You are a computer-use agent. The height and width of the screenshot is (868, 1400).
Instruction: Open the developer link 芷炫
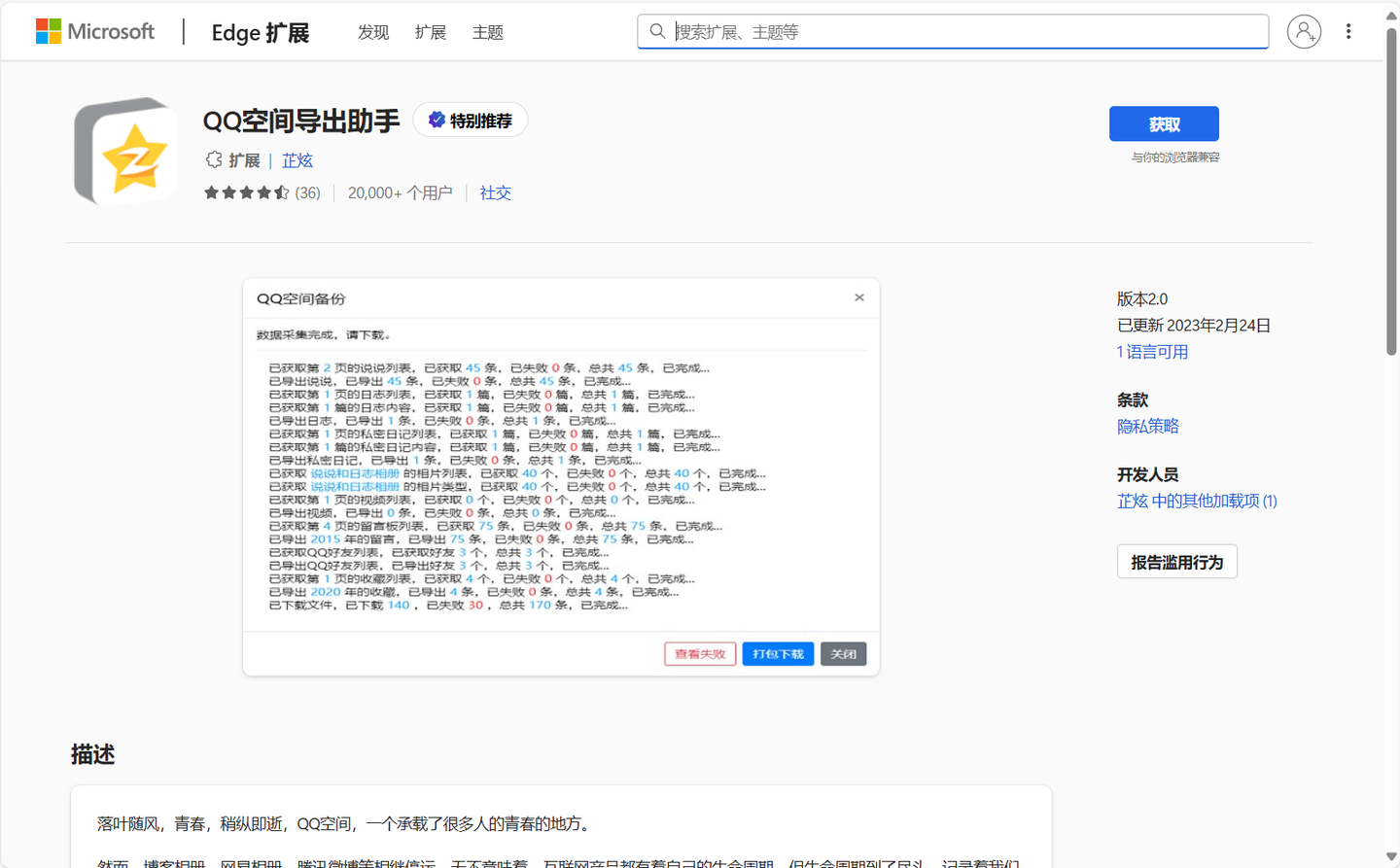point(297,160)
